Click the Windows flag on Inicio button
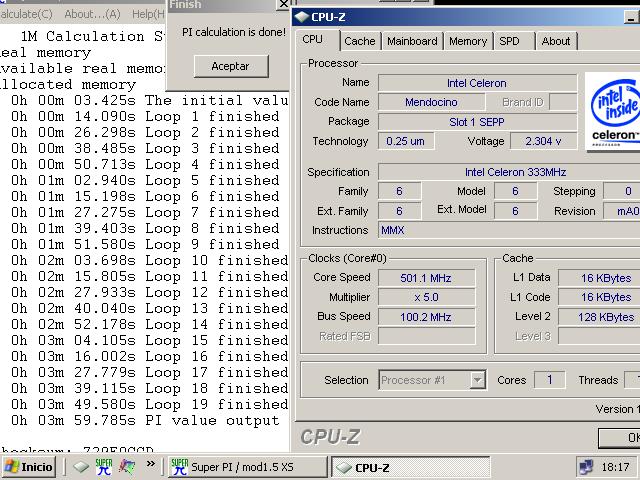 pos(11,467)
